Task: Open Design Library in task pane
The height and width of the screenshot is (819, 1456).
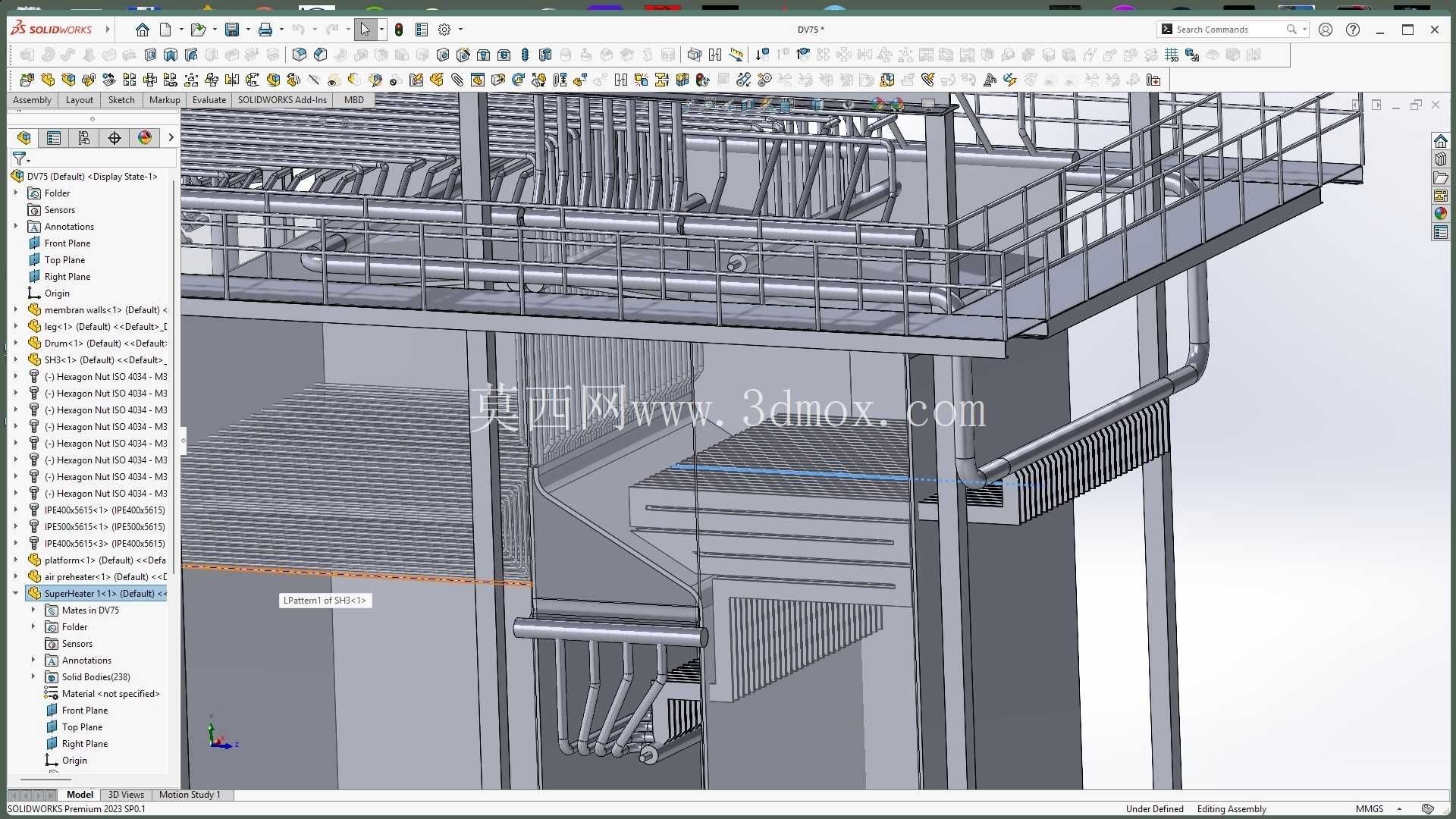Action: click(1441, 159)
